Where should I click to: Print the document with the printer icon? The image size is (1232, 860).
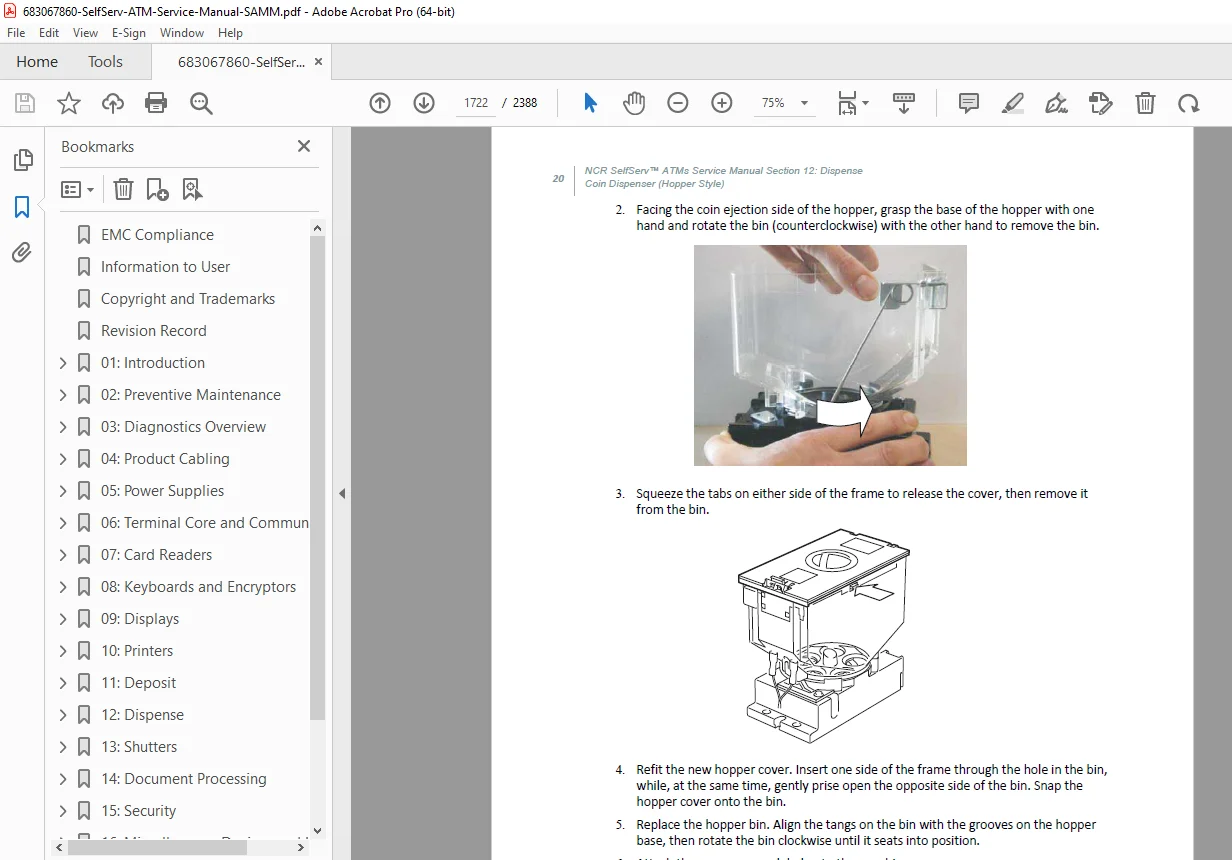(156, 103)
